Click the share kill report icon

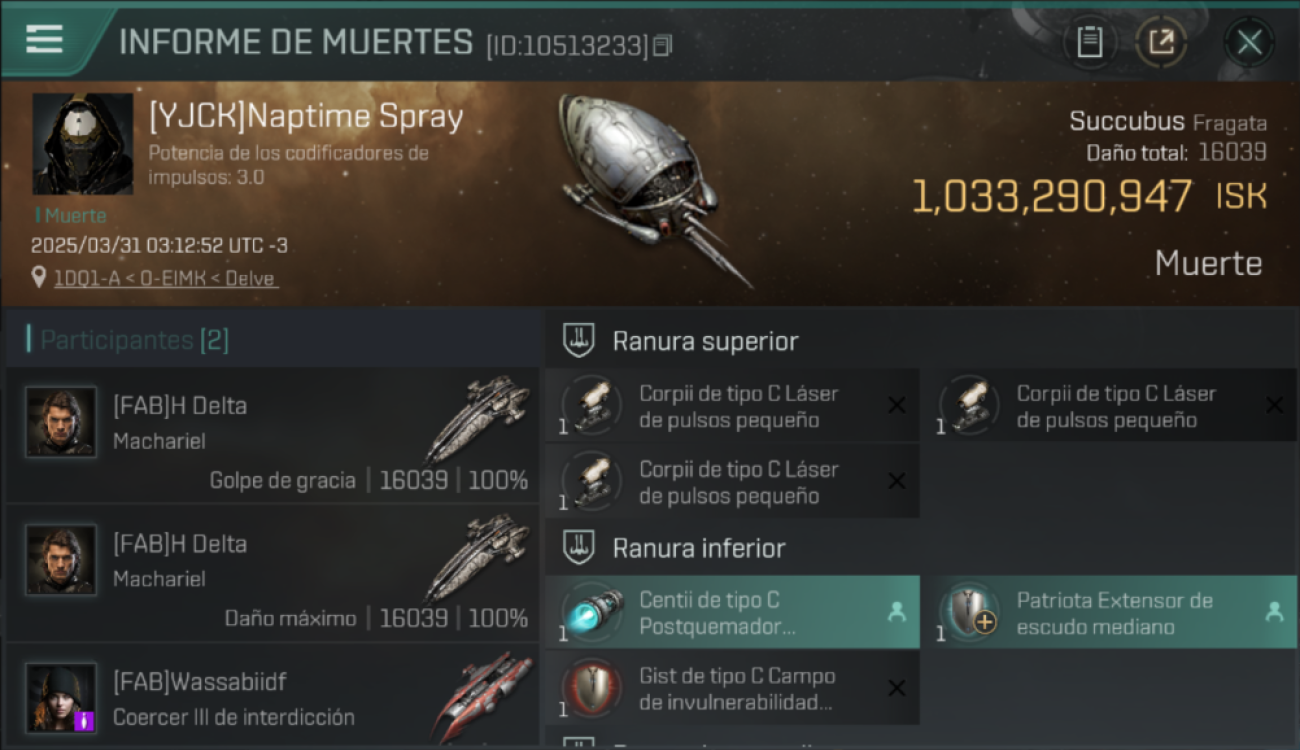click(x=1161, y=42)
